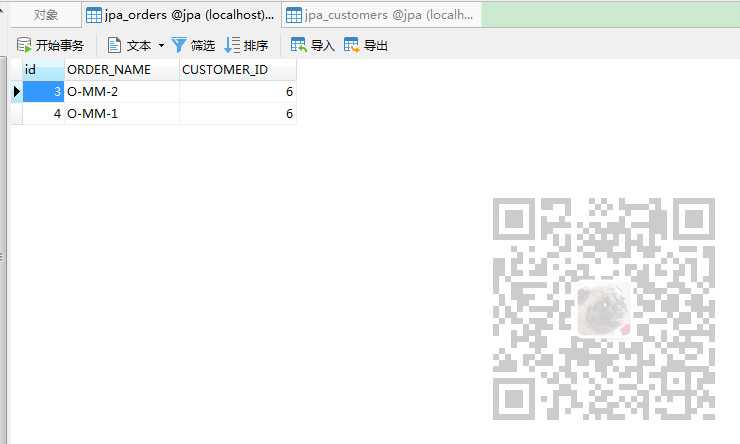Click CUSTOMER_ID cell in the O-MM-2 row
The image size is (740, 444).
tap(238, 92)
